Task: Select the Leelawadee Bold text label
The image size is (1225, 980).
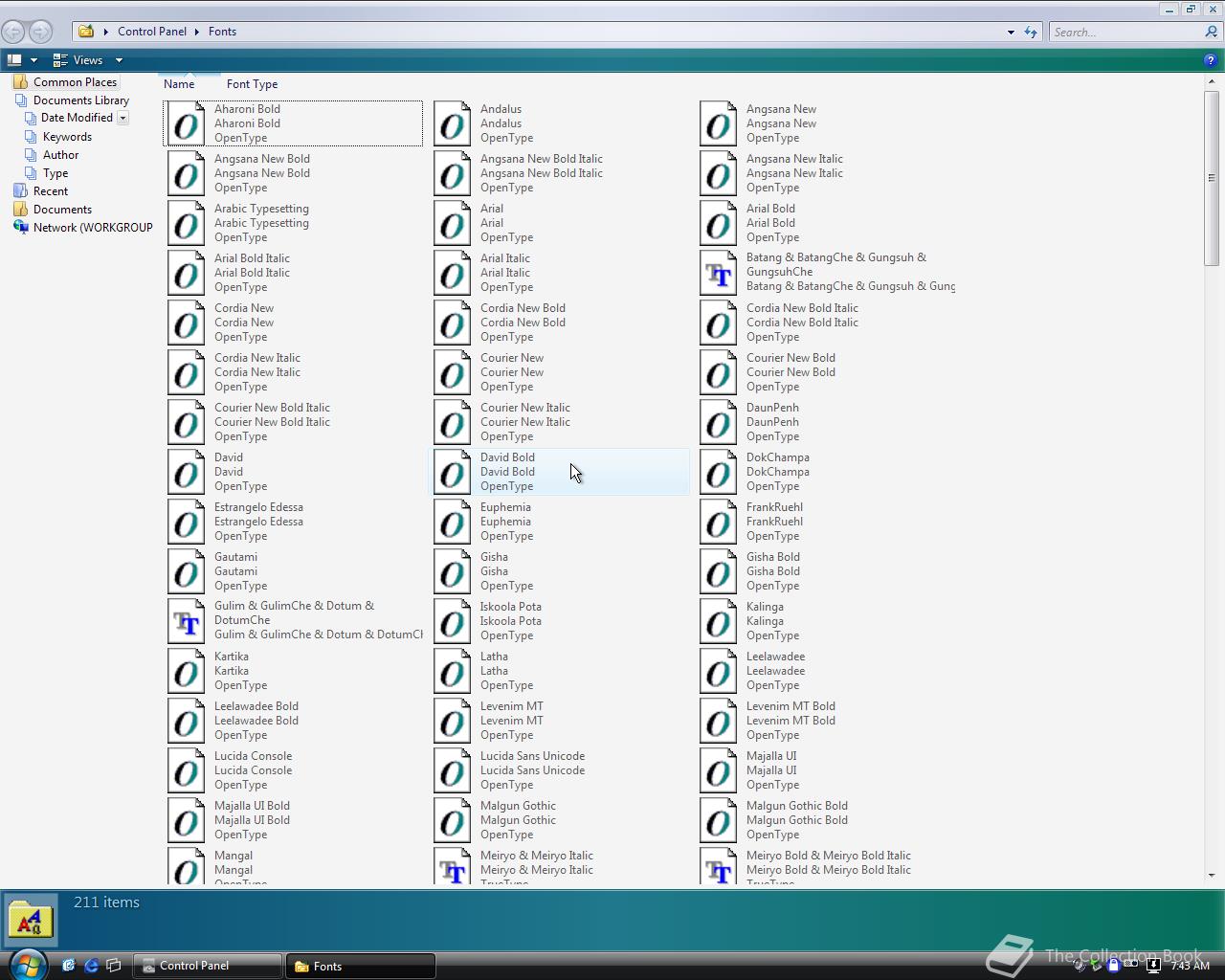Action: [256, 706]
